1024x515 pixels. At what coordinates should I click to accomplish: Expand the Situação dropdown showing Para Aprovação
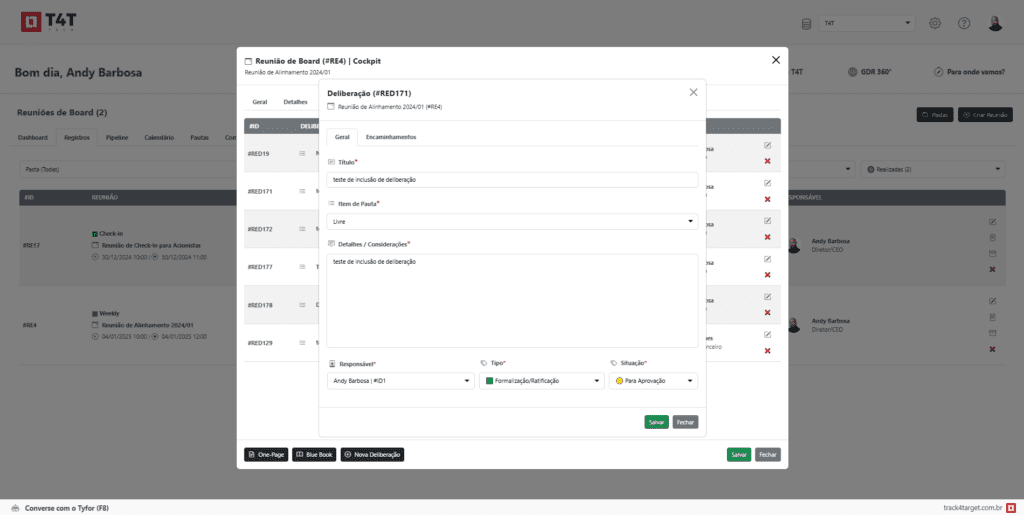tap(653, 381)
